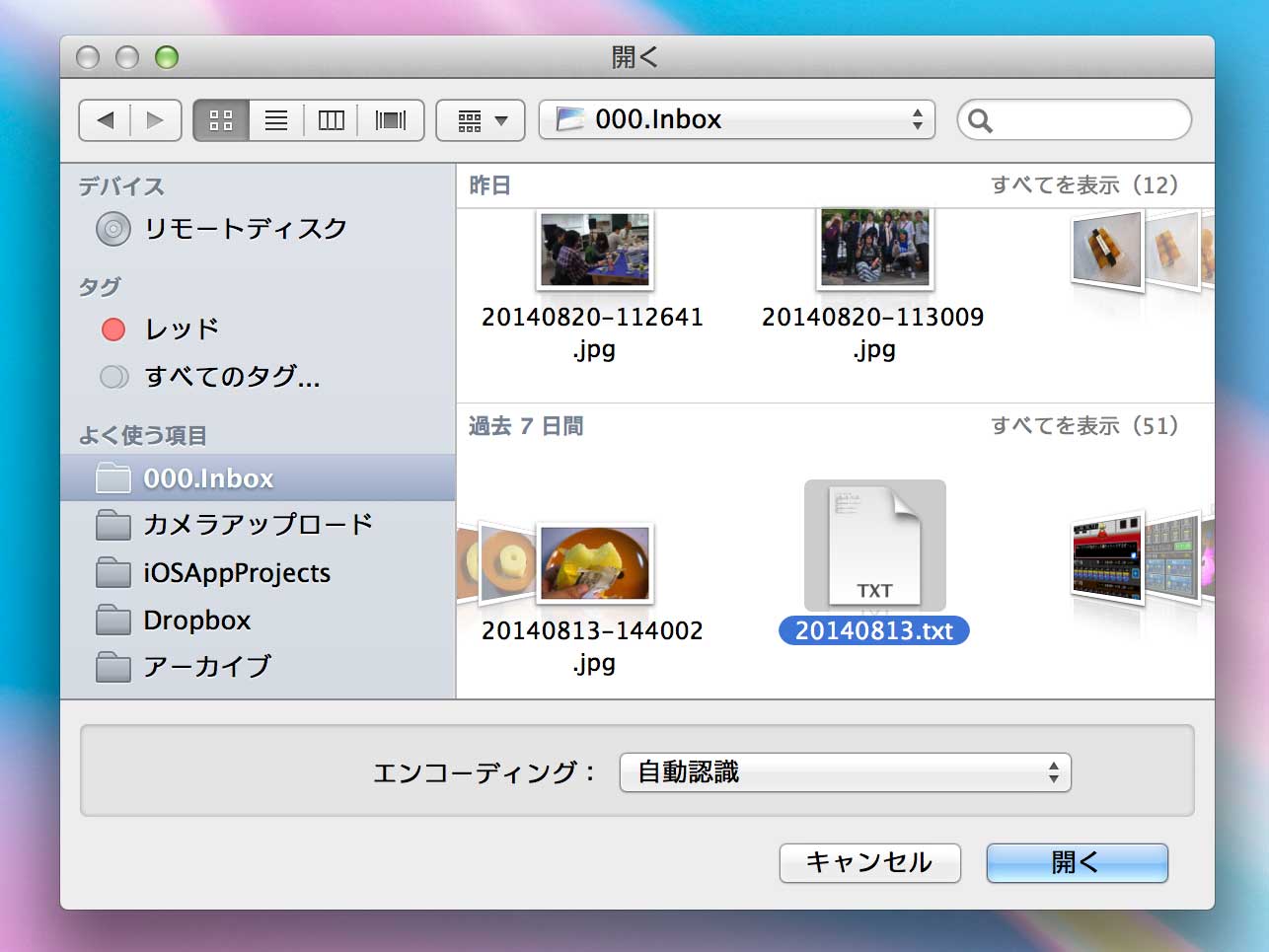Select 000.Inbox in the sidebar favorites
Image resolution: width=1269 pixels, height=952 pixels.
pyautogui.click(x=258, y=478)
